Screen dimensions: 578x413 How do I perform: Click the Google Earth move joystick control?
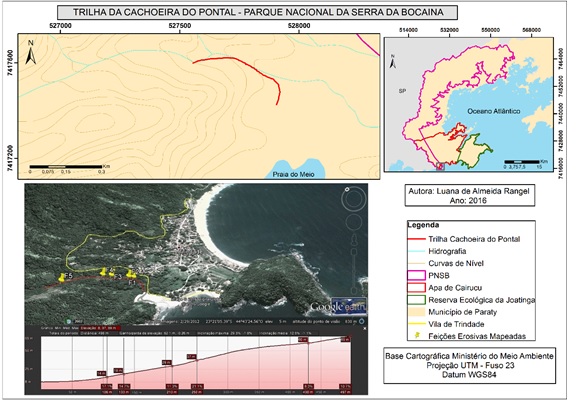pyautogui.click(x=354, y=222)
